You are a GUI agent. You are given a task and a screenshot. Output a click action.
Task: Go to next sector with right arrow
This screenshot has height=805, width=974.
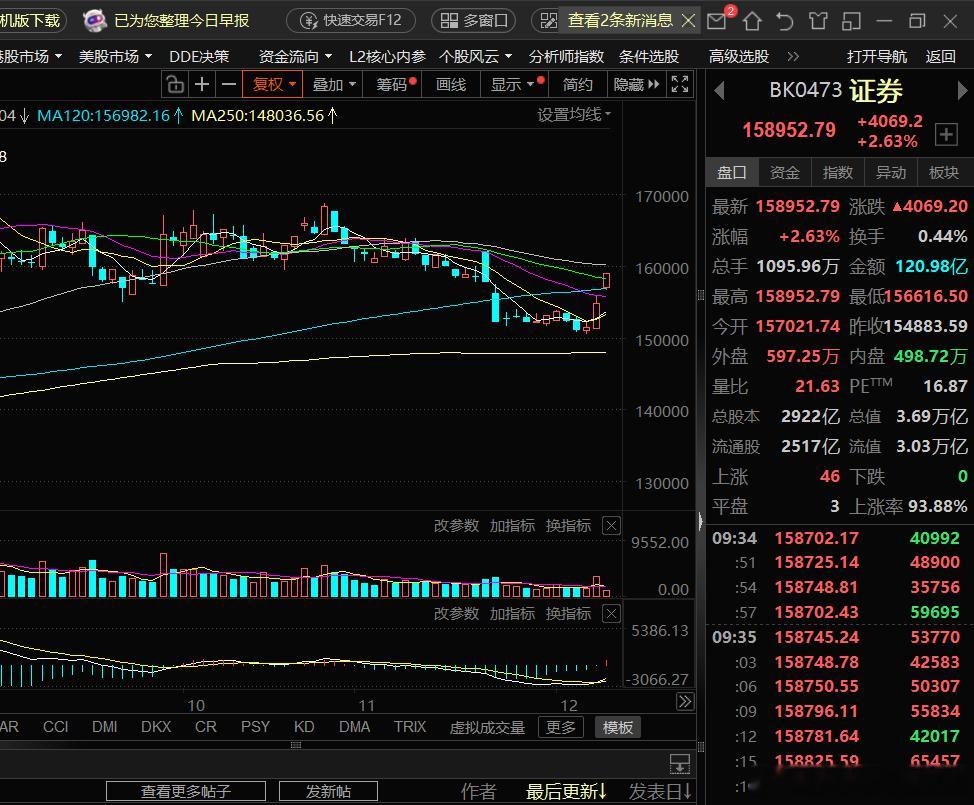tap(962, 91)
